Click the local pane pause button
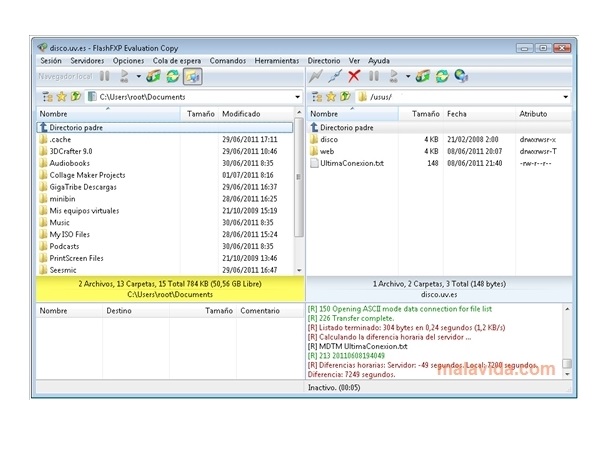Viewport: 614px width, 460px height. (105, 76)
